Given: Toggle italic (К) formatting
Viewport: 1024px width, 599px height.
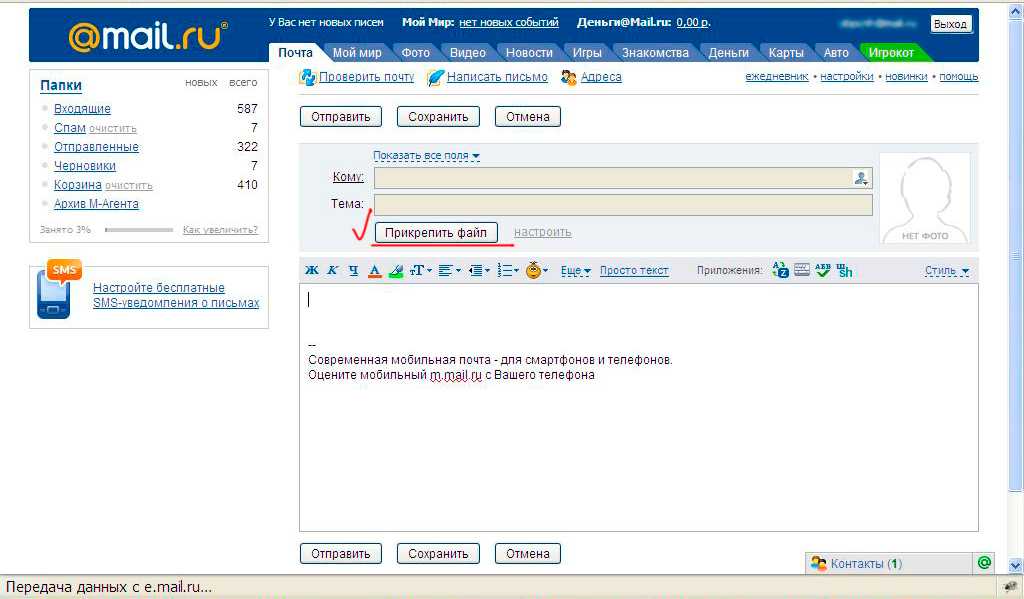Looking at the screenshot, I should (332, 270).
